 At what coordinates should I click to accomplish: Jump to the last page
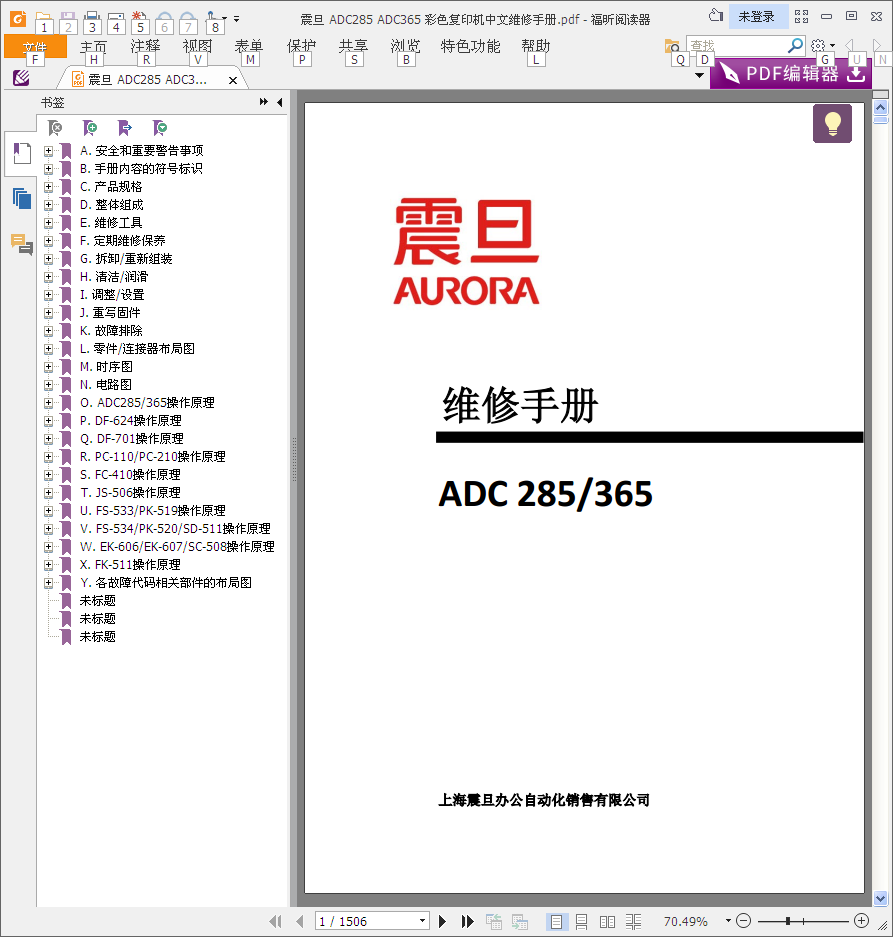pyautogui.click(x=467, y=921)
